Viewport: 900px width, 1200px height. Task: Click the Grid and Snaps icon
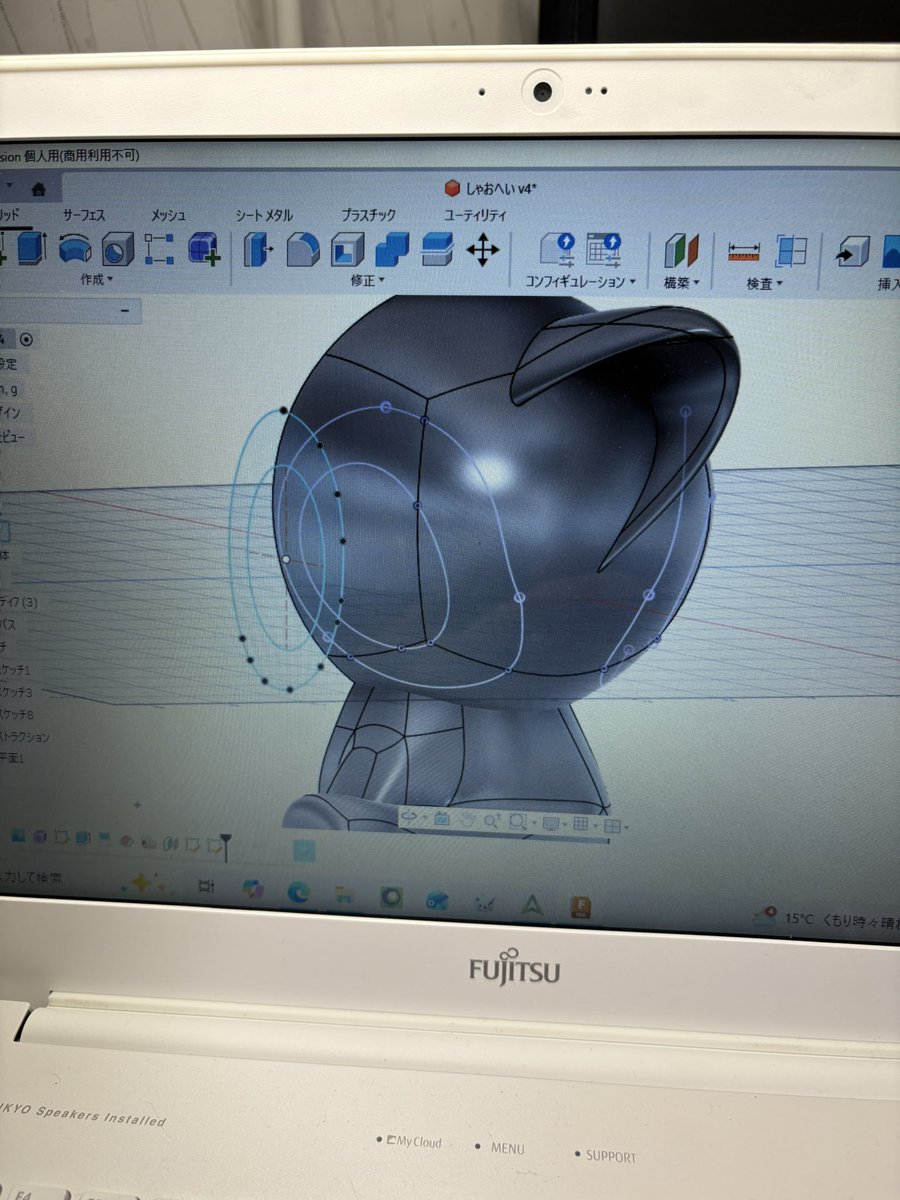pyautogui.click(x=579, y=825)
